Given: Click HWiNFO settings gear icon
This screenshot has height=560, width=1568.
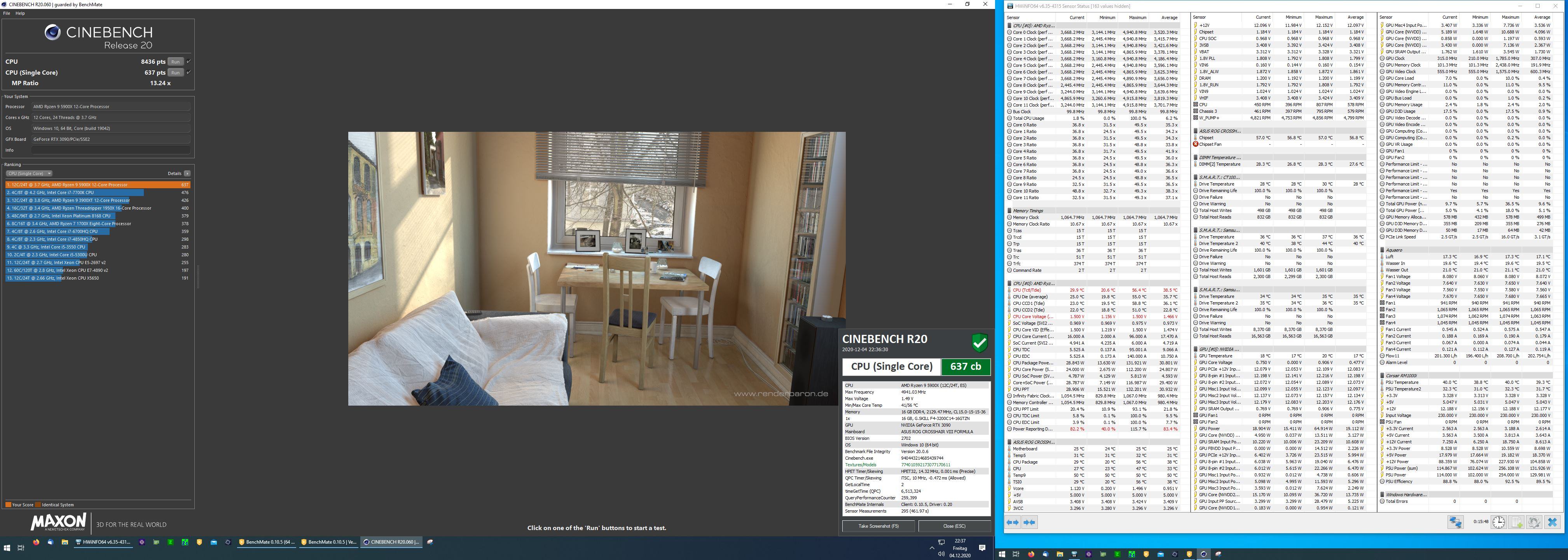Looking at the screenshot, I should 1534,522.
